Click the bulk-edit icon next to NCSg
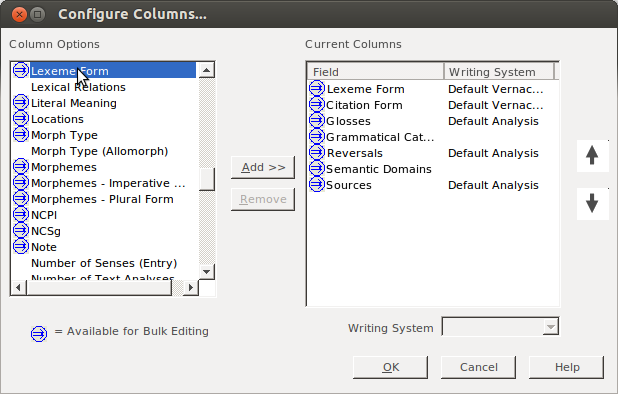Image resolution: width=618 pixels, height=394 pixels. [x=20, y=230]
